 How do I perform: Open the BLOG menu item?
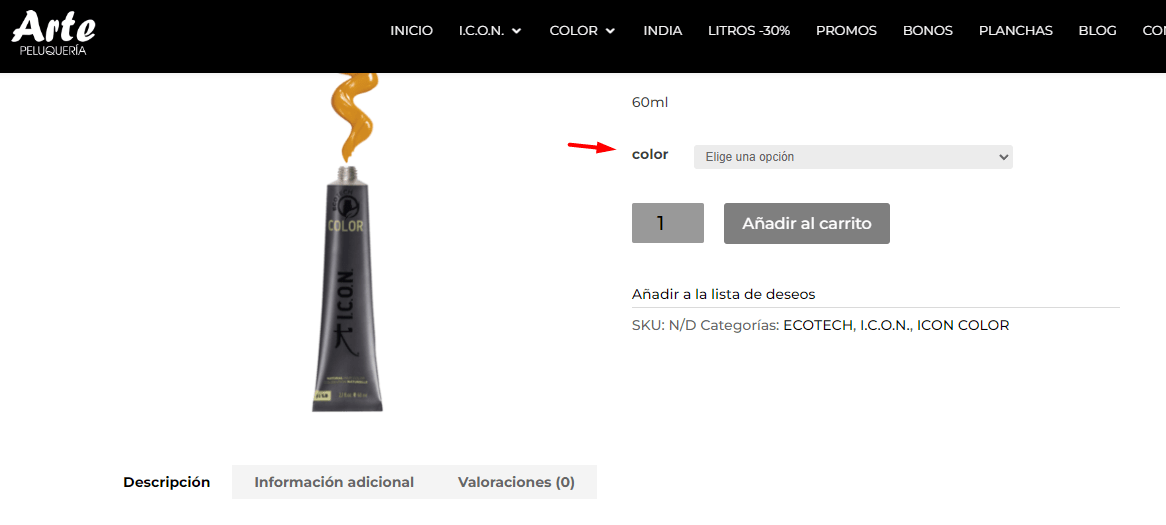click(1098, 30)
